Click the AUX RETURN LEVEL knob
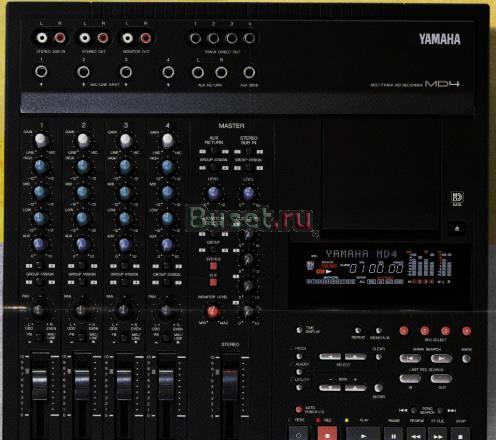This screenshot has height=440, width=496. tap(214, 193)
